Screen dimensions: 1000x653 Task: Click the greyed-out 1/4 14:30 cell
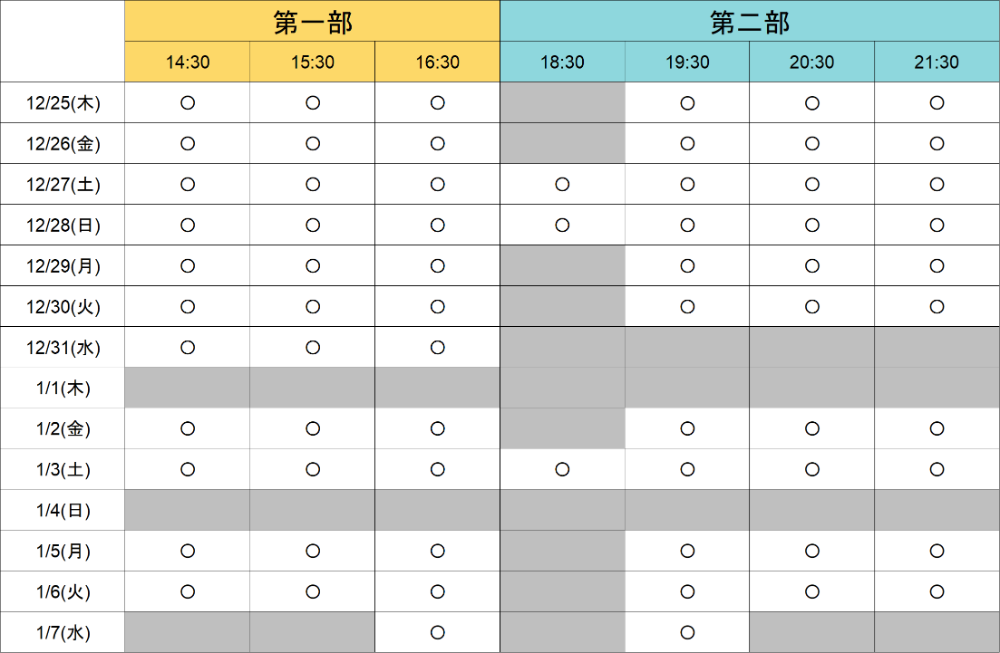coord(187,510)
